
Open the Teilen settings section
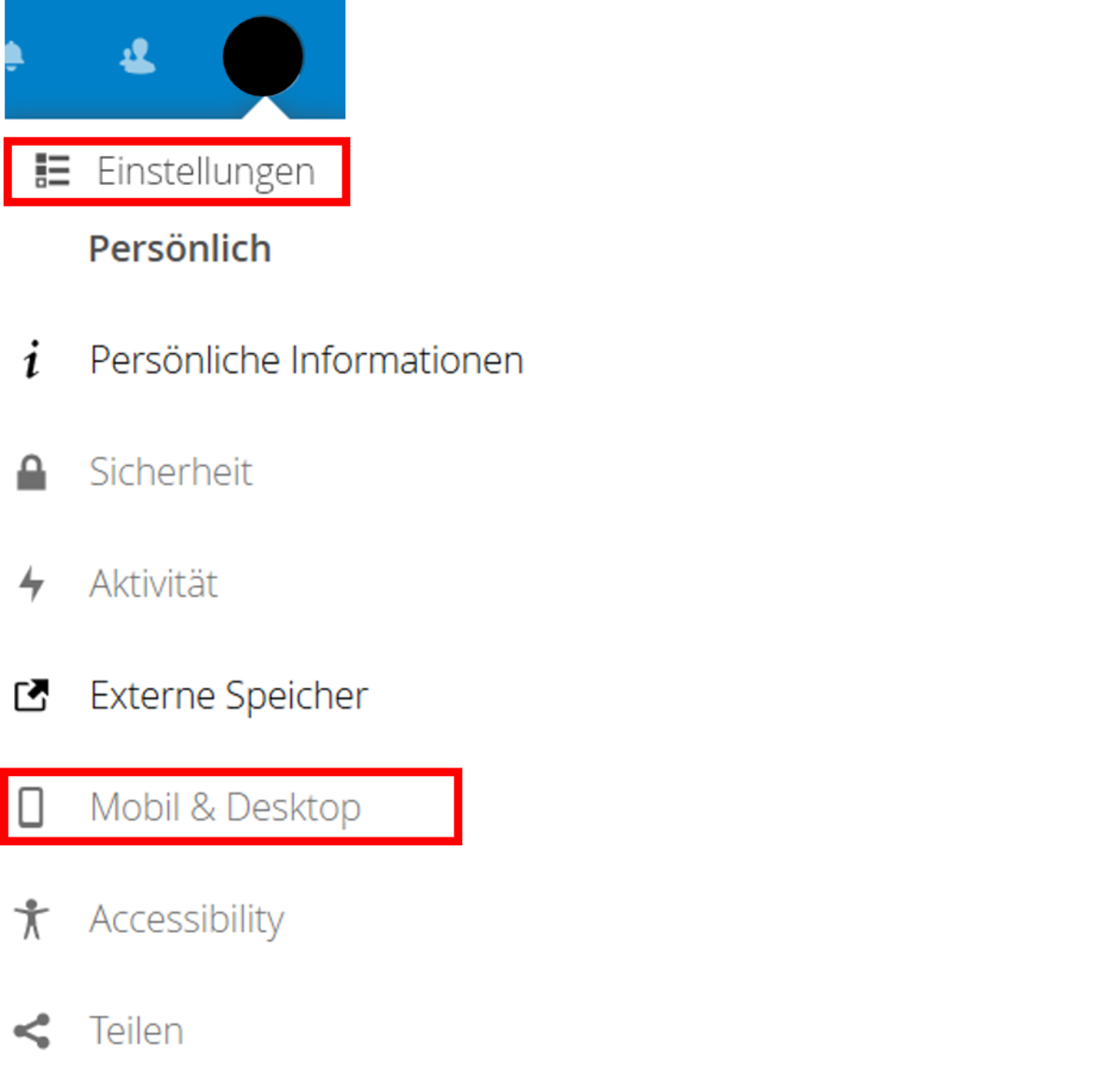pos(136,1031)
